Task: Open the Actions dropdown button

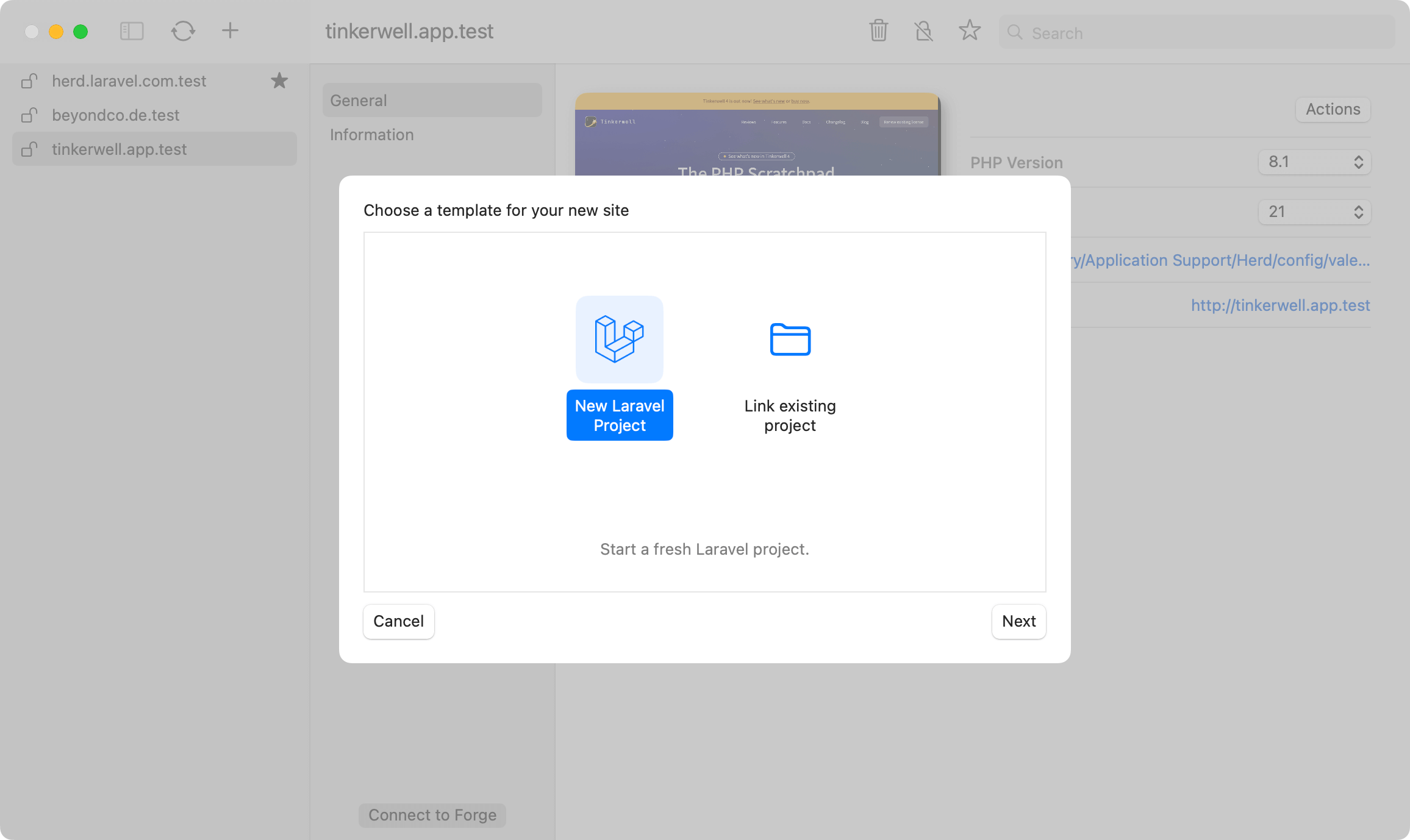Action: click(1333, 109)
